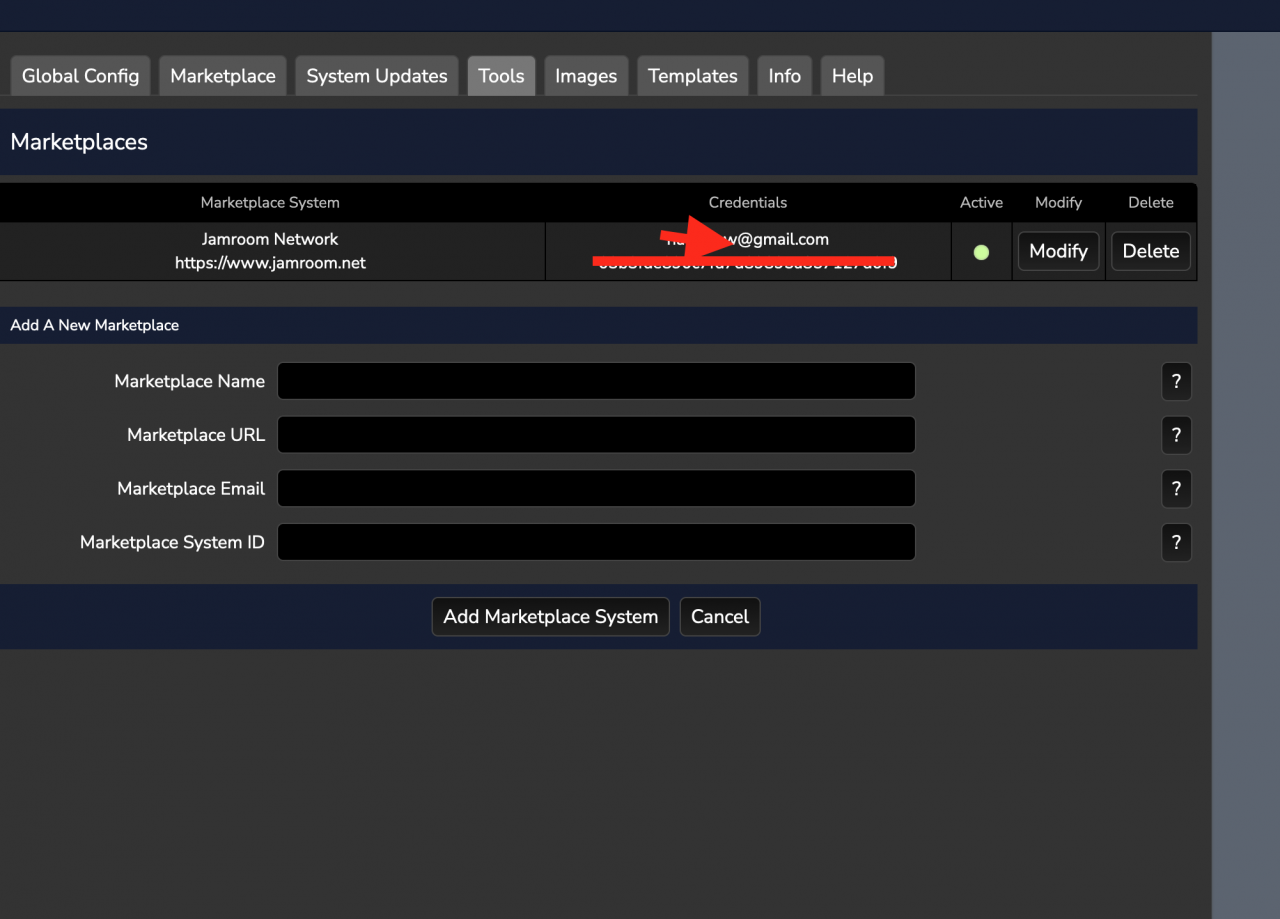1280x919 pixels.
Task: Open help for Marketplace System ID field
Action: coord(1176,543)
